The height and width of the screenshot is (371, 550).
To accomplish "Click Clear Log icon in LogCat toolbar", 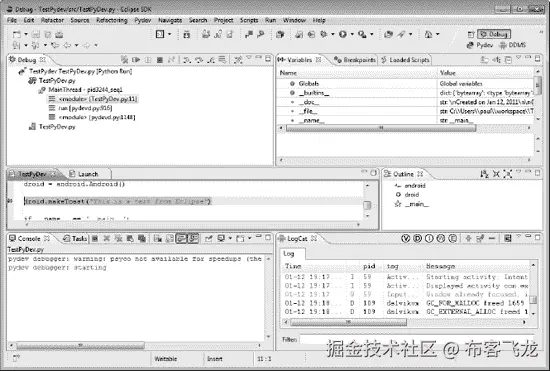I will coord(508,238).
